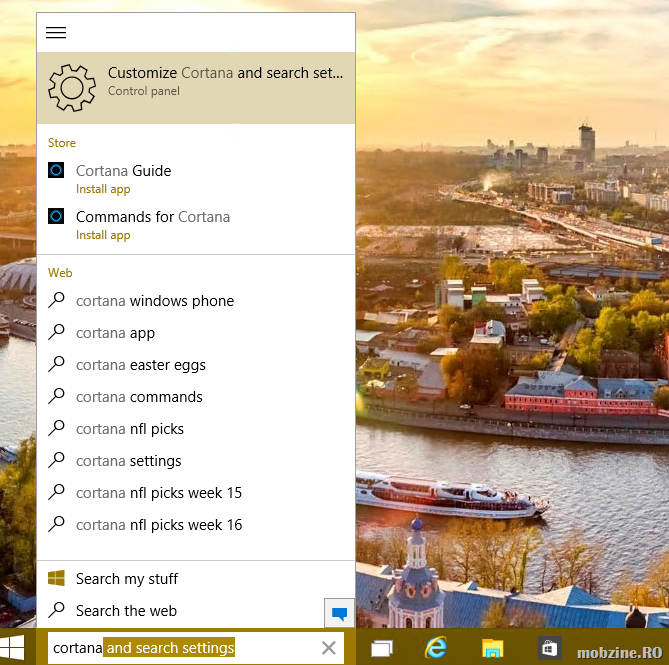Image resolution: width=669 pixels, height=665 pixels.
Task: Click the Commands for Cortana app icon
Action: 56,216
